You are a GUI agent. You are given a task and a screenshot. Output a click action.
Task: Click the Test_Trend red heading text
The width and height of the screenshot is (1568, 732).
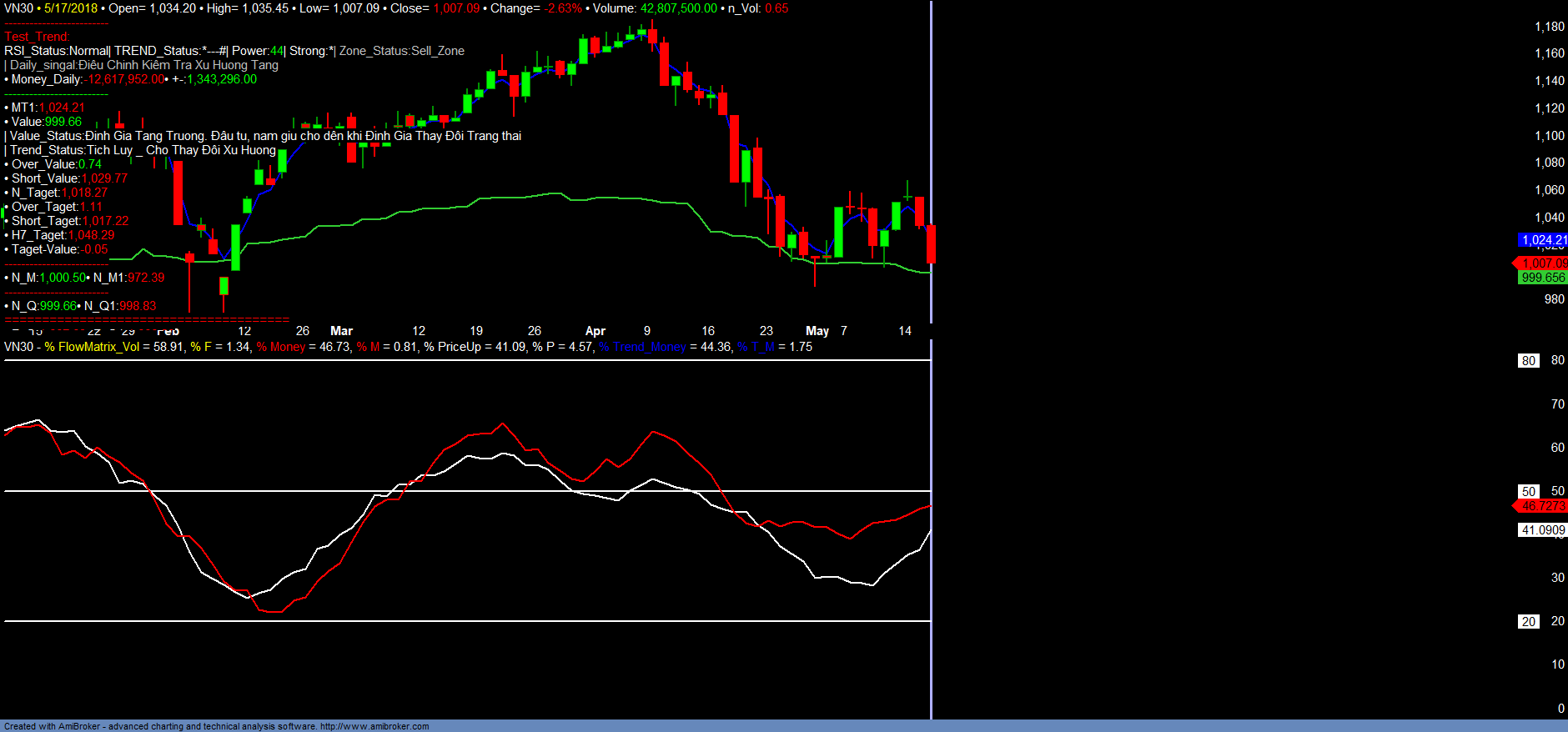[x=37, y=37]
